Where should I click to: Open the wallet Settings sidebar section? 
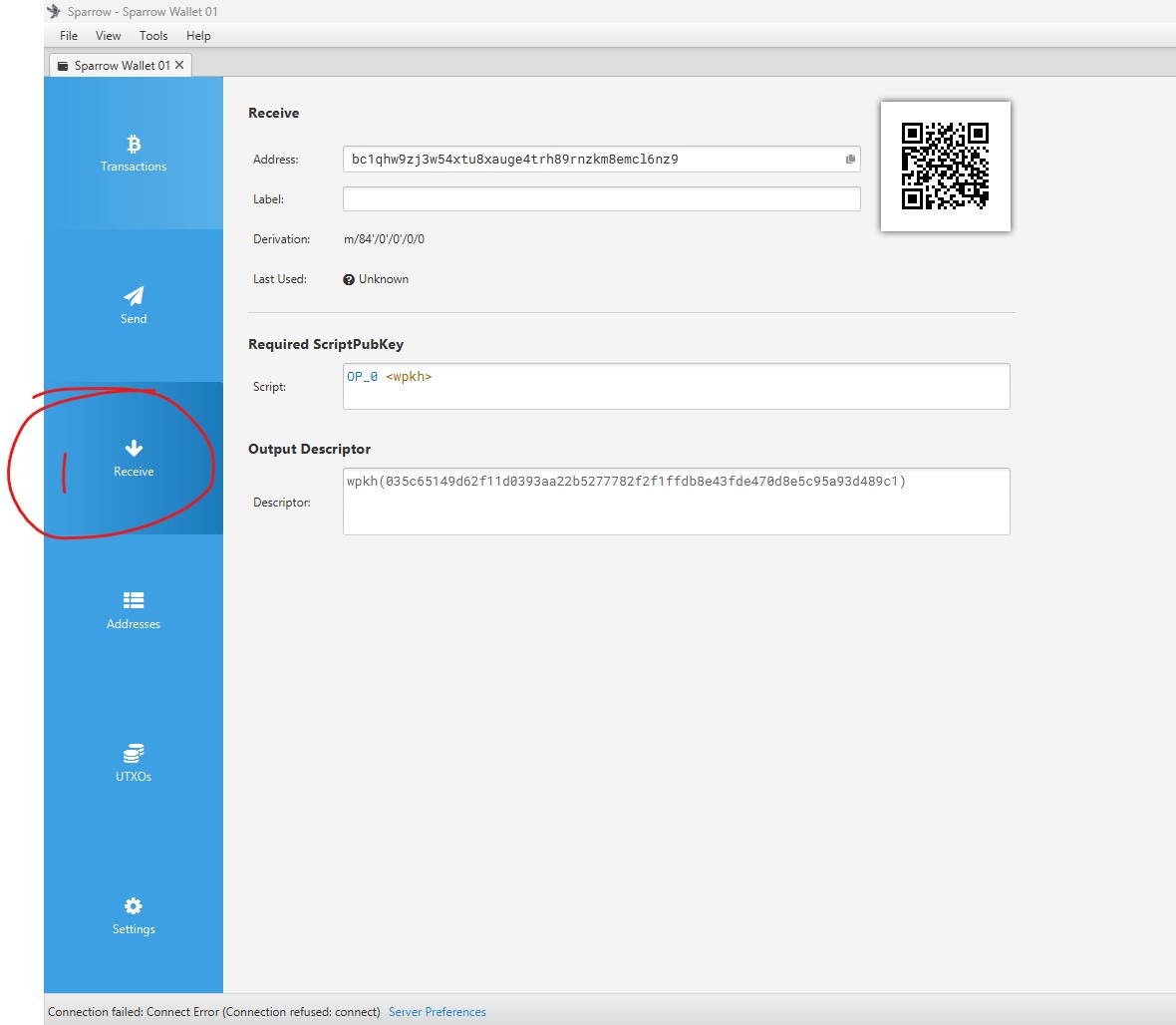tap(134, 915)
